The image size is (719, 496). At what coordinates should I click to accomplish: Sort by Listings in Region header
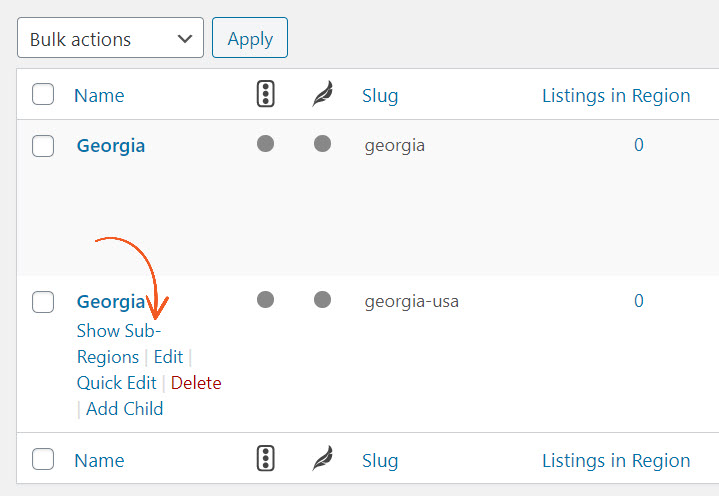[616, 96]
